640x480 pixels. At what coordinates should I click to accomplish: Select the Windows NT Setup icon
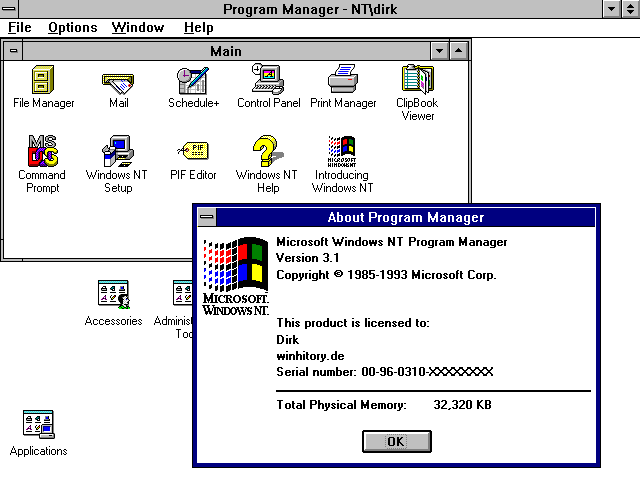[x=118, y=151]
